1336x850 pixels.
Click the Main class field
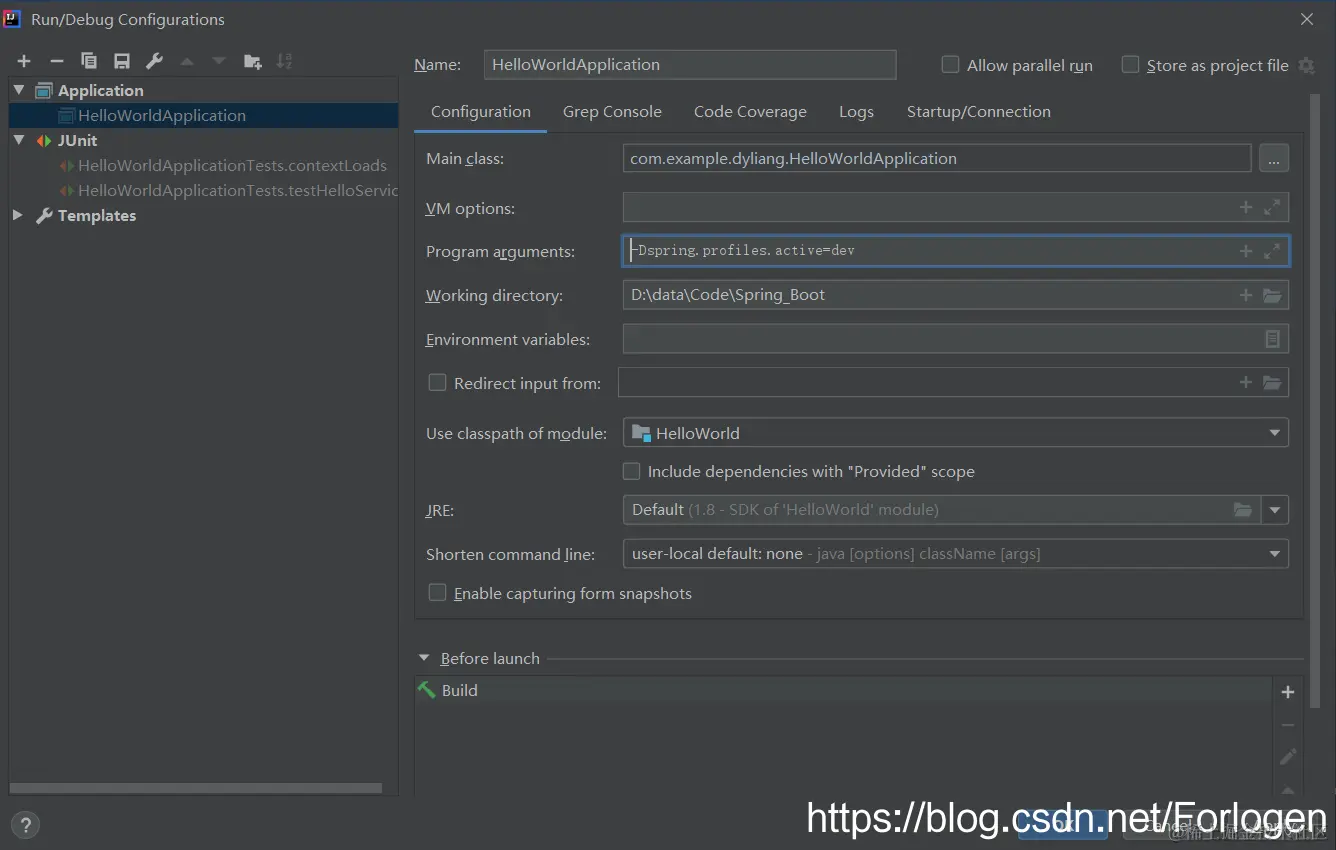coord(937,158)
